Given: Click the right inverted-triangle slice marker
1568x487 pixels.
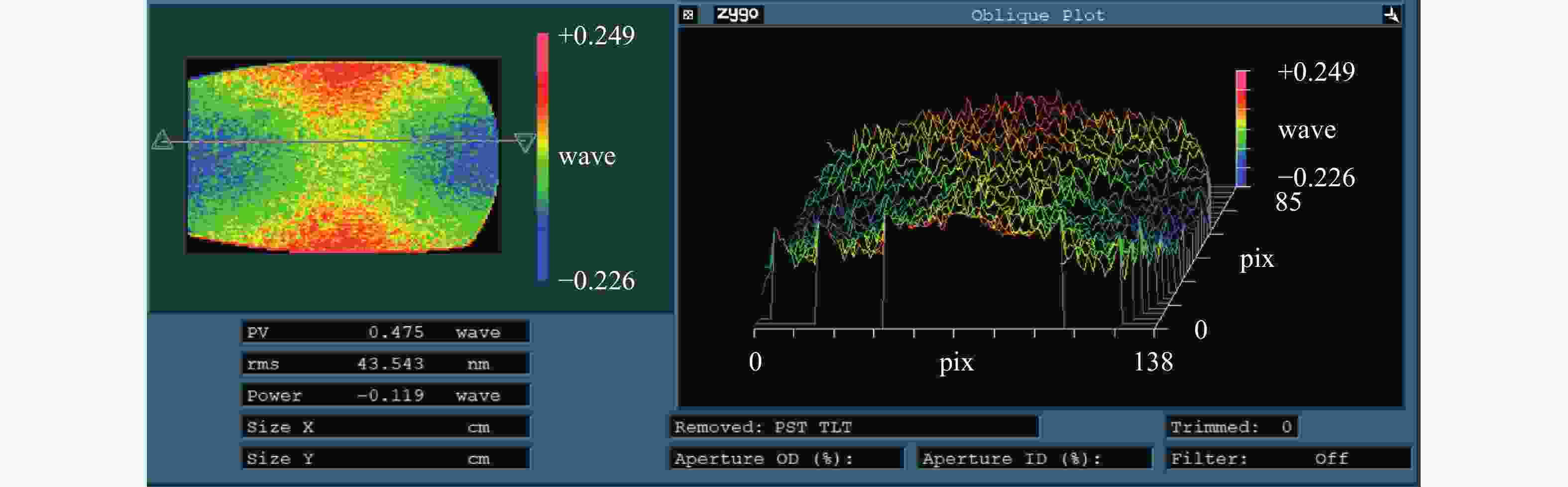Looking at the screenshot, I should point(525,142).
